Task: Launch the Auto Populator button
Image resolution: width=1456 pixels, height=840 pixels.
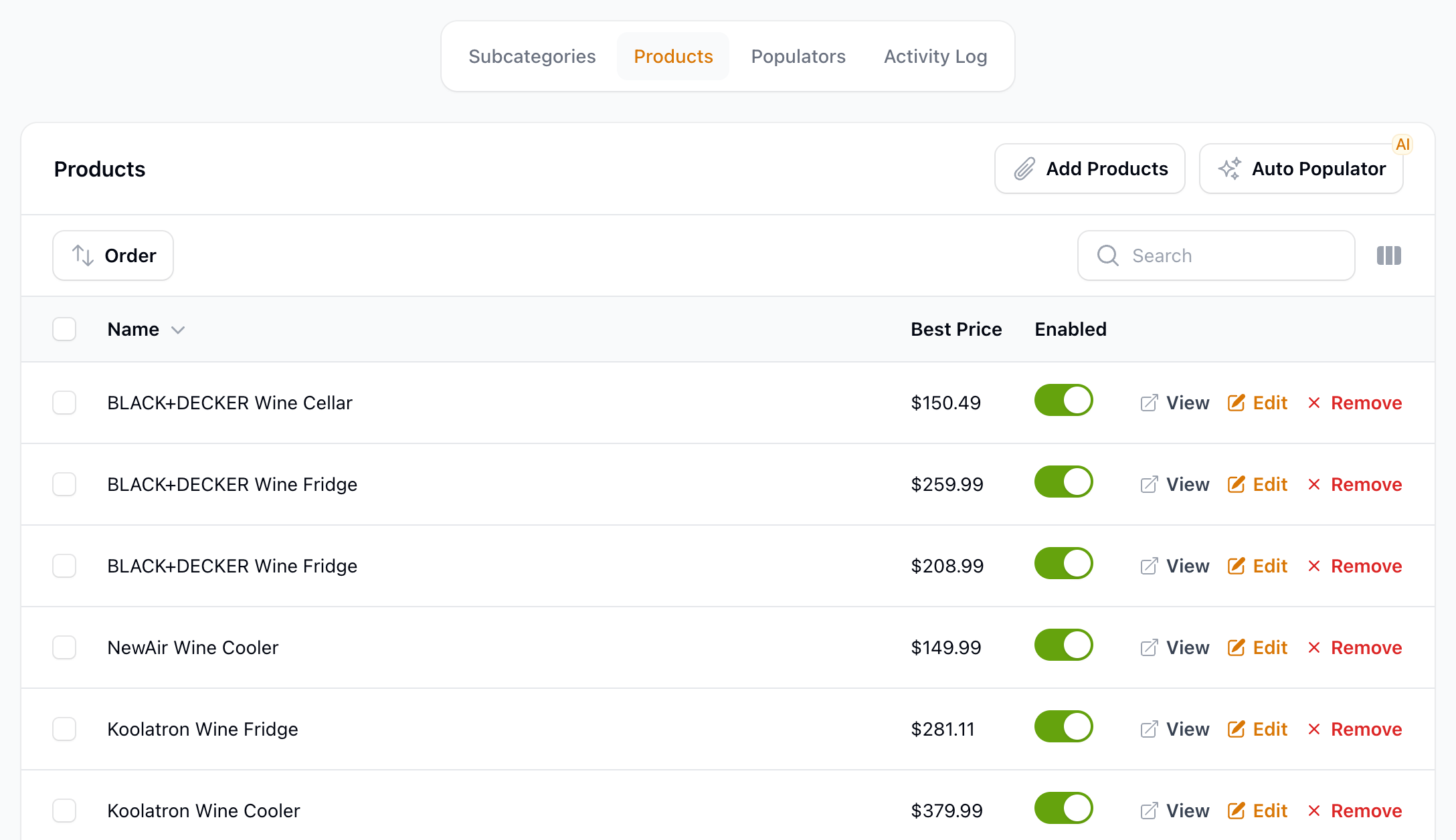Action: click(1301, 169)
